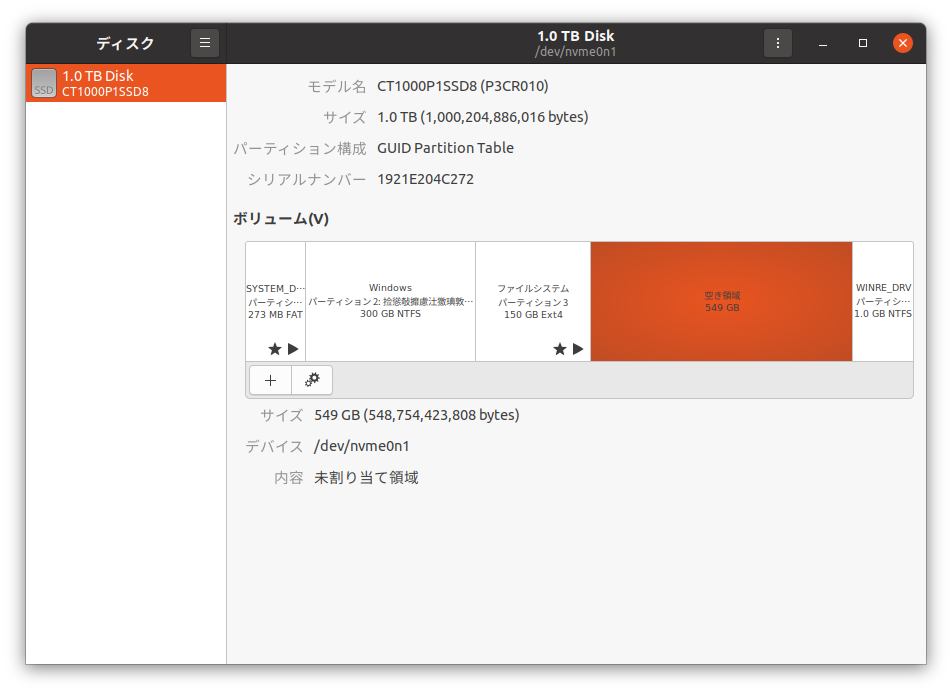The height and width of the screenshot is (693, 952).
Task: Select the 空き領域 549 GB free space segment
Action: pos(721,300)
